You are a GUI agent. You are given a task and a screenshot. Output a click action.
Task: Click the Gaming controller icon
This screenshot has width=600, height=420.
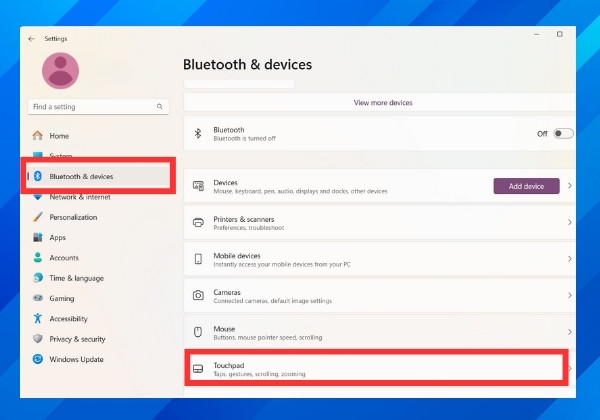pos(38,298)
